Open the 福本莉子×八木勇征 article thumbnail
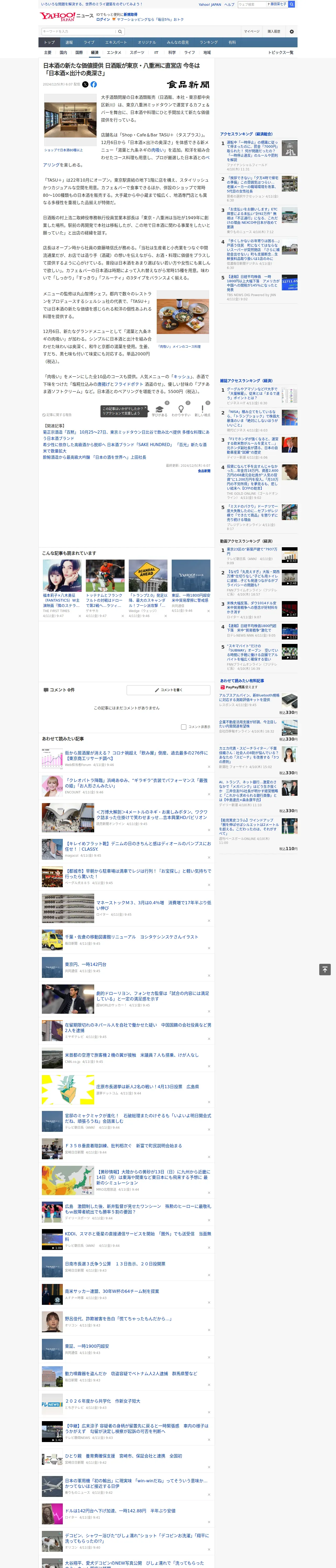The image size is (336, 1568). [62, 576]
